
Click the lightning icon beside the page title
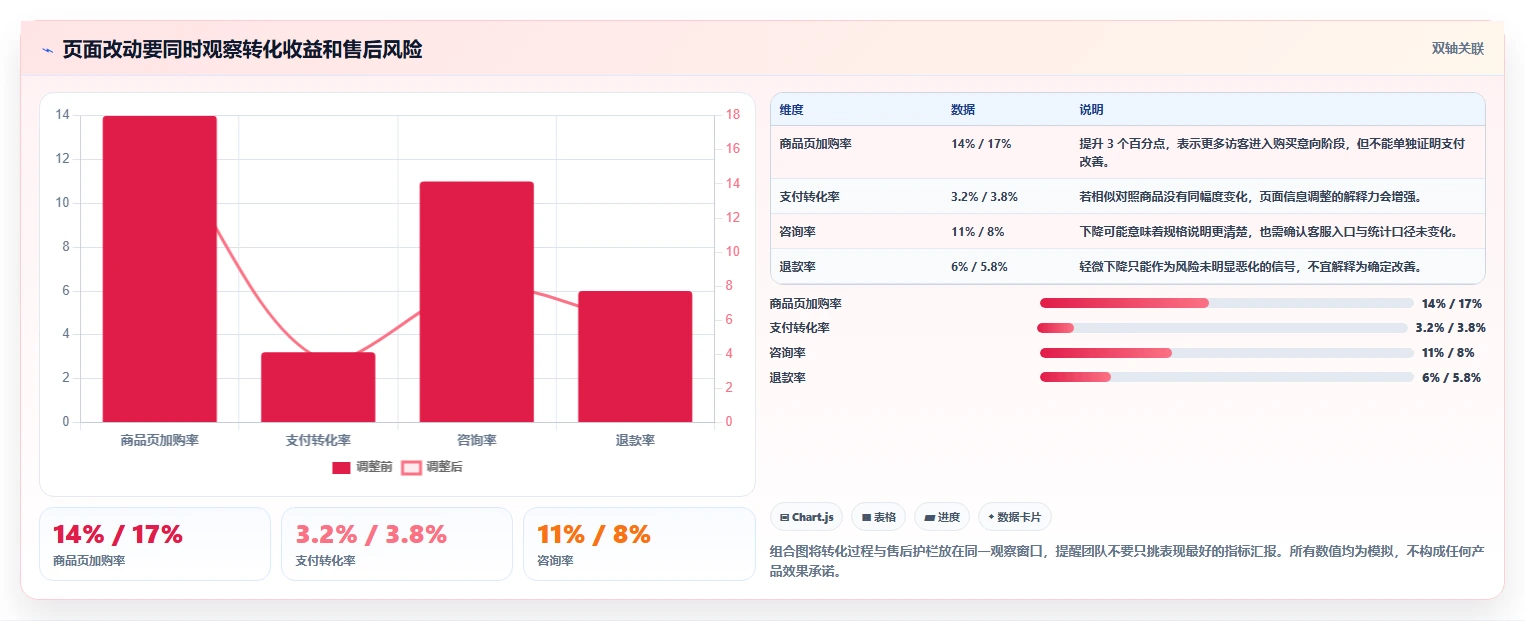[47, 50]
